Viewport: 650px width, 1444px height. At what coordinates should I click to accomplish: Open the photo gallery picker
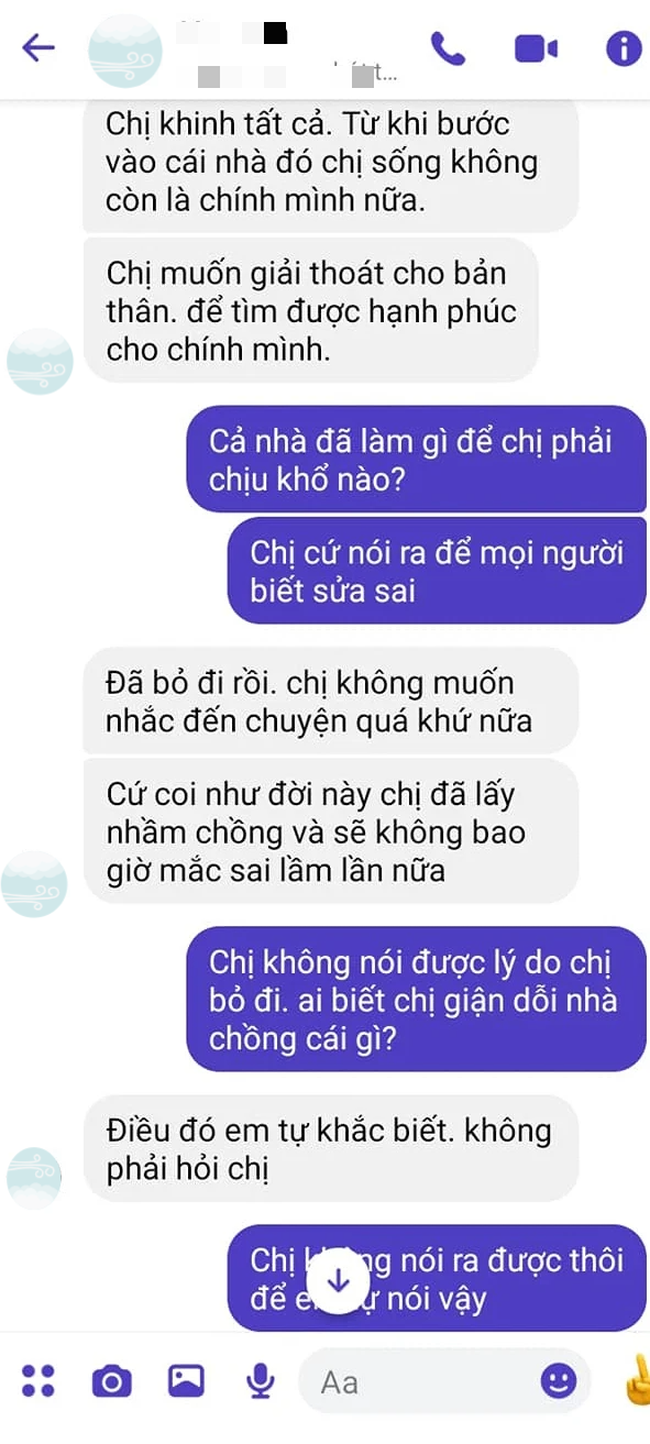[186, 1381]
